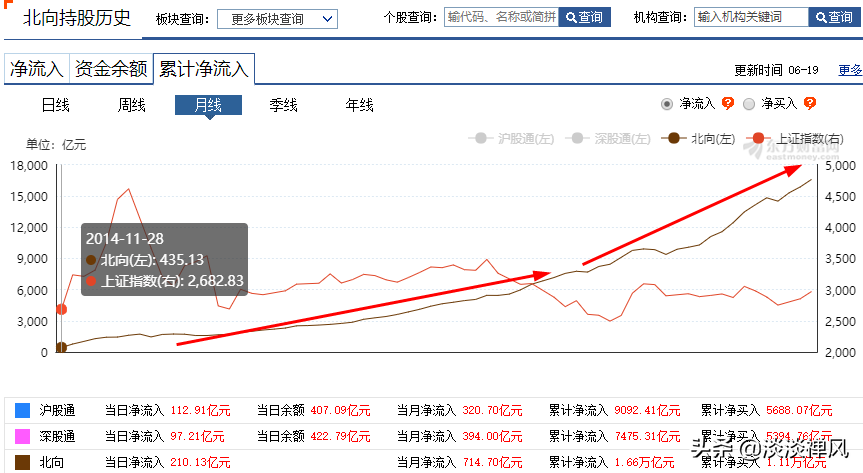Select the 年线 period
863x473 pixels.
coord(359,105)
